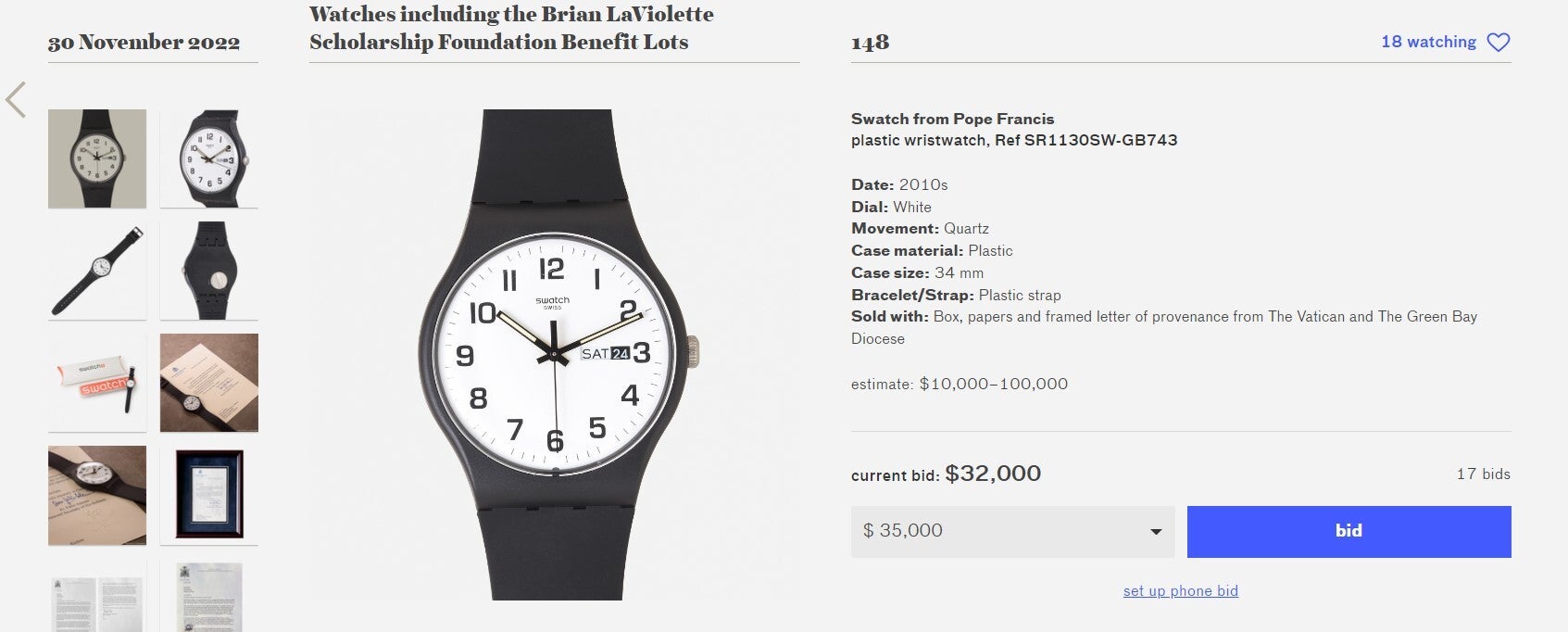Open the front view watch thumbnail on beige background
Viewport: 1568px width, 632px height.
(97, 158)
